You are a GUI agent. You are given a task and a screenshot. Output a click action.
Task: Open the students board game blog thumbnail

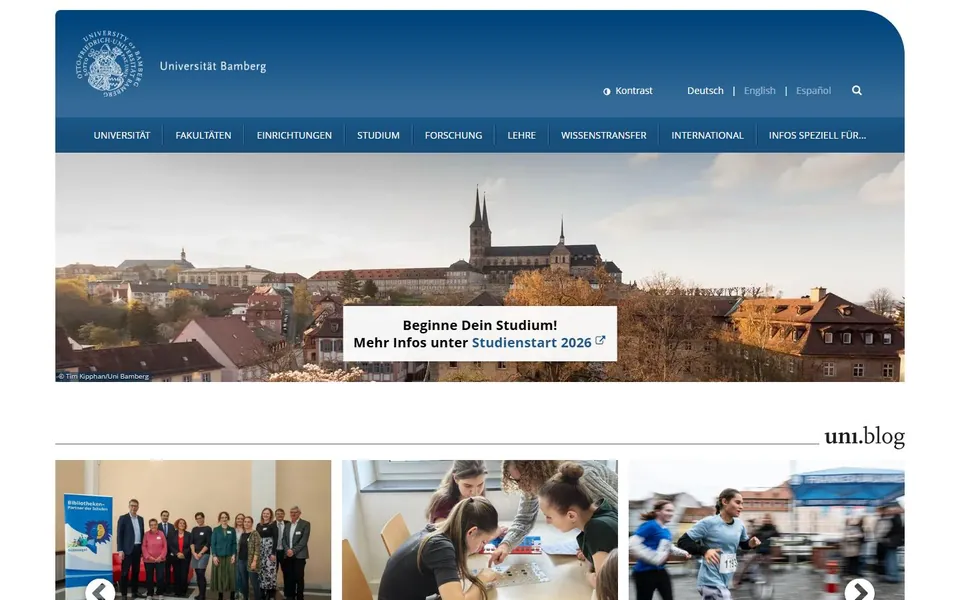click(479, 530)
